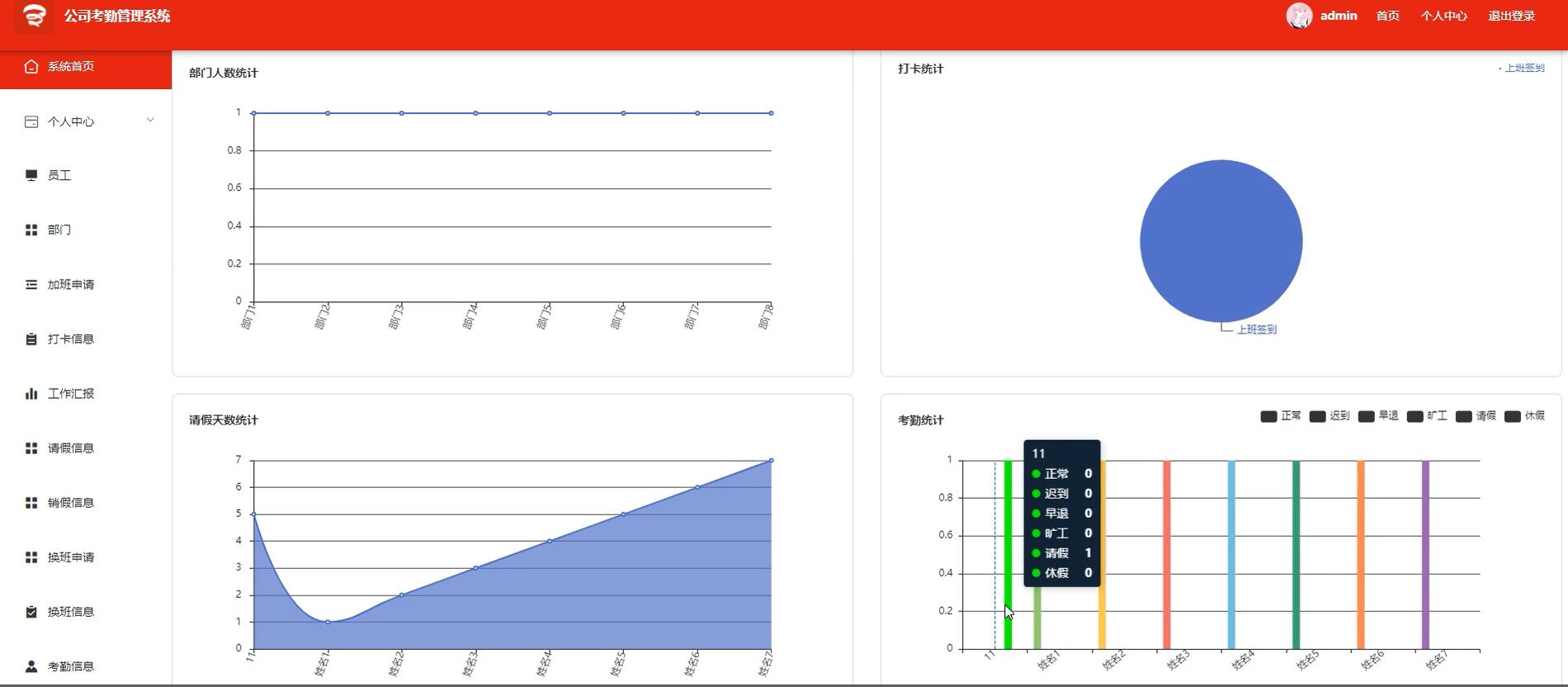Image resolution: width=1568 pixels, height=687 pixels.
Task: Click the purple bar for 姓名7
Action: point(1425,555)
